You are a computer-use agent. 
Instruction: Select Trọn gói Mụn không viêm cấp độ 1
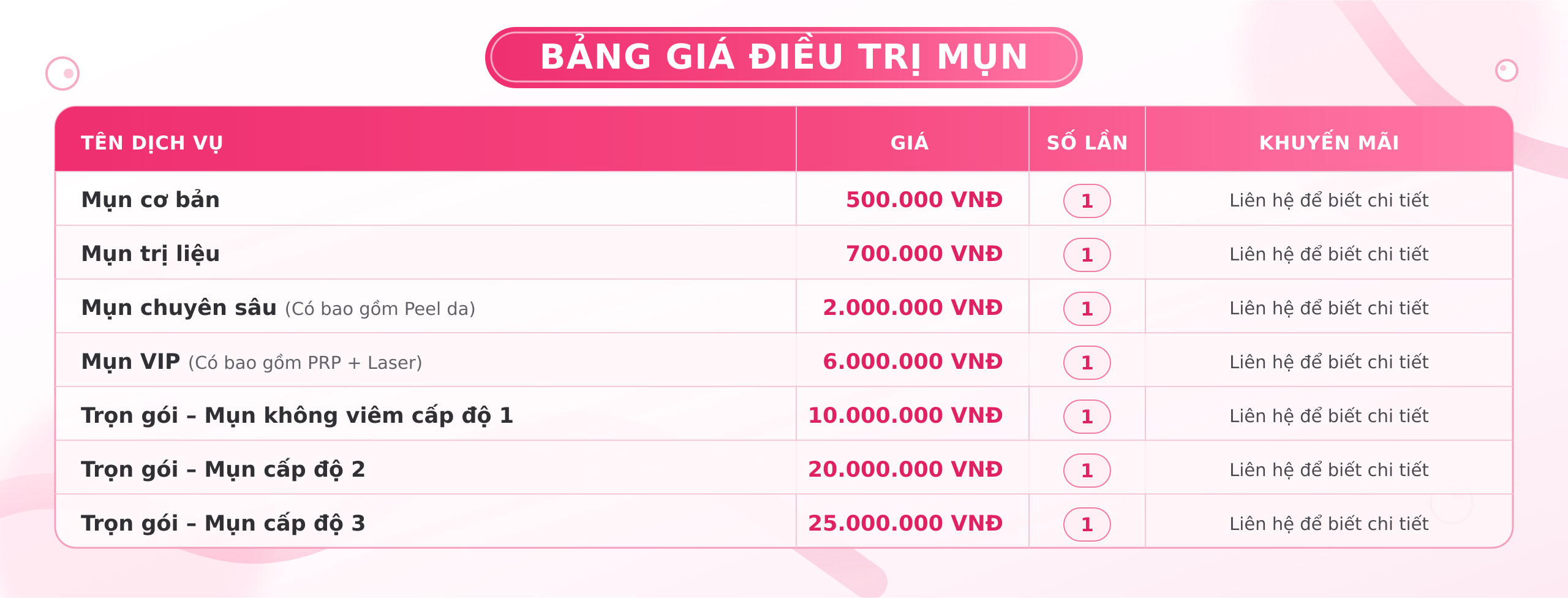(x=297, y=416)
